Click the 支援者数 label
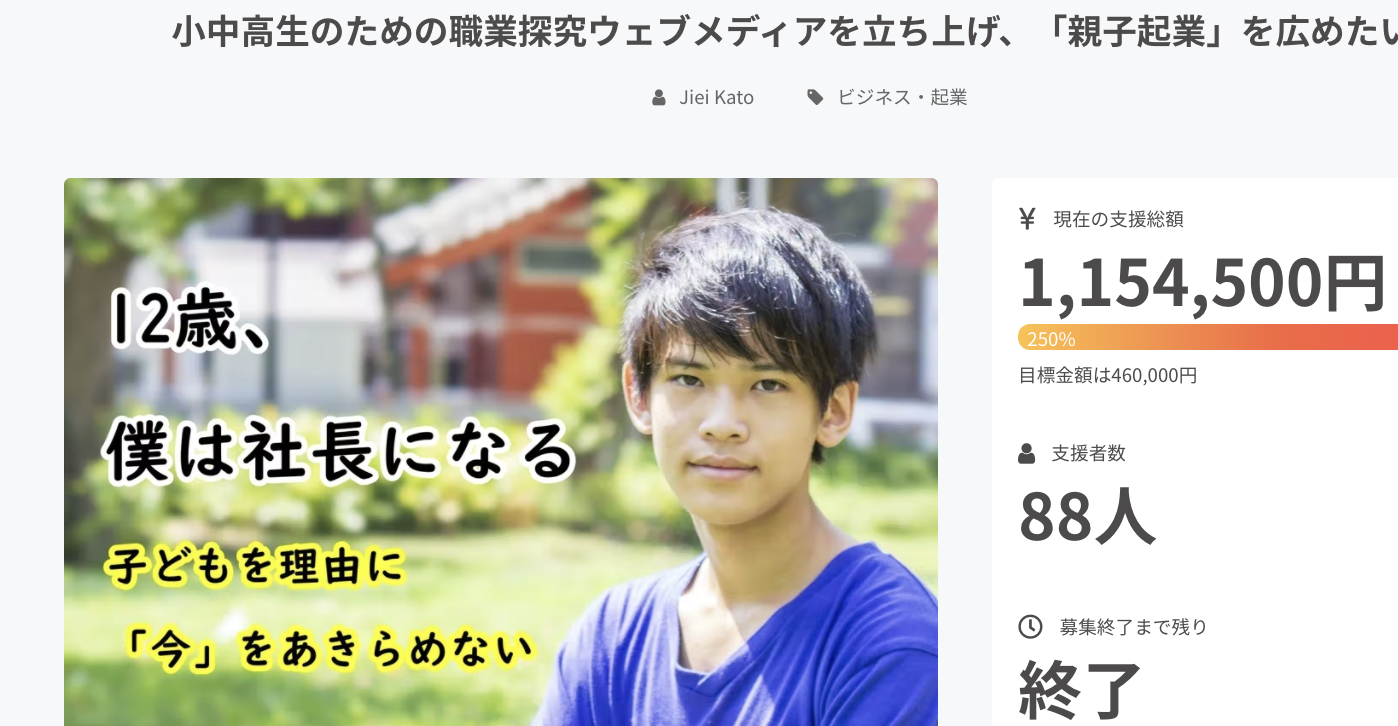The image size is (1398, 726). 1089,453
